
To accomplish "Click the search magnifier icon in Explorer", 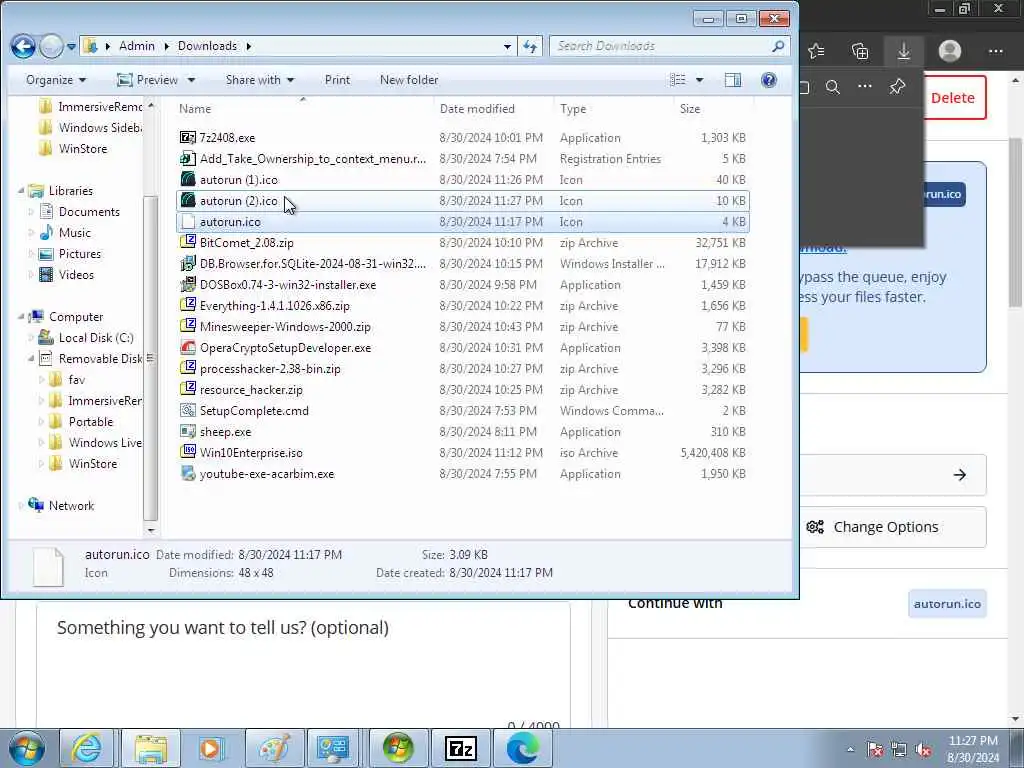I will [x=778, y=46].
